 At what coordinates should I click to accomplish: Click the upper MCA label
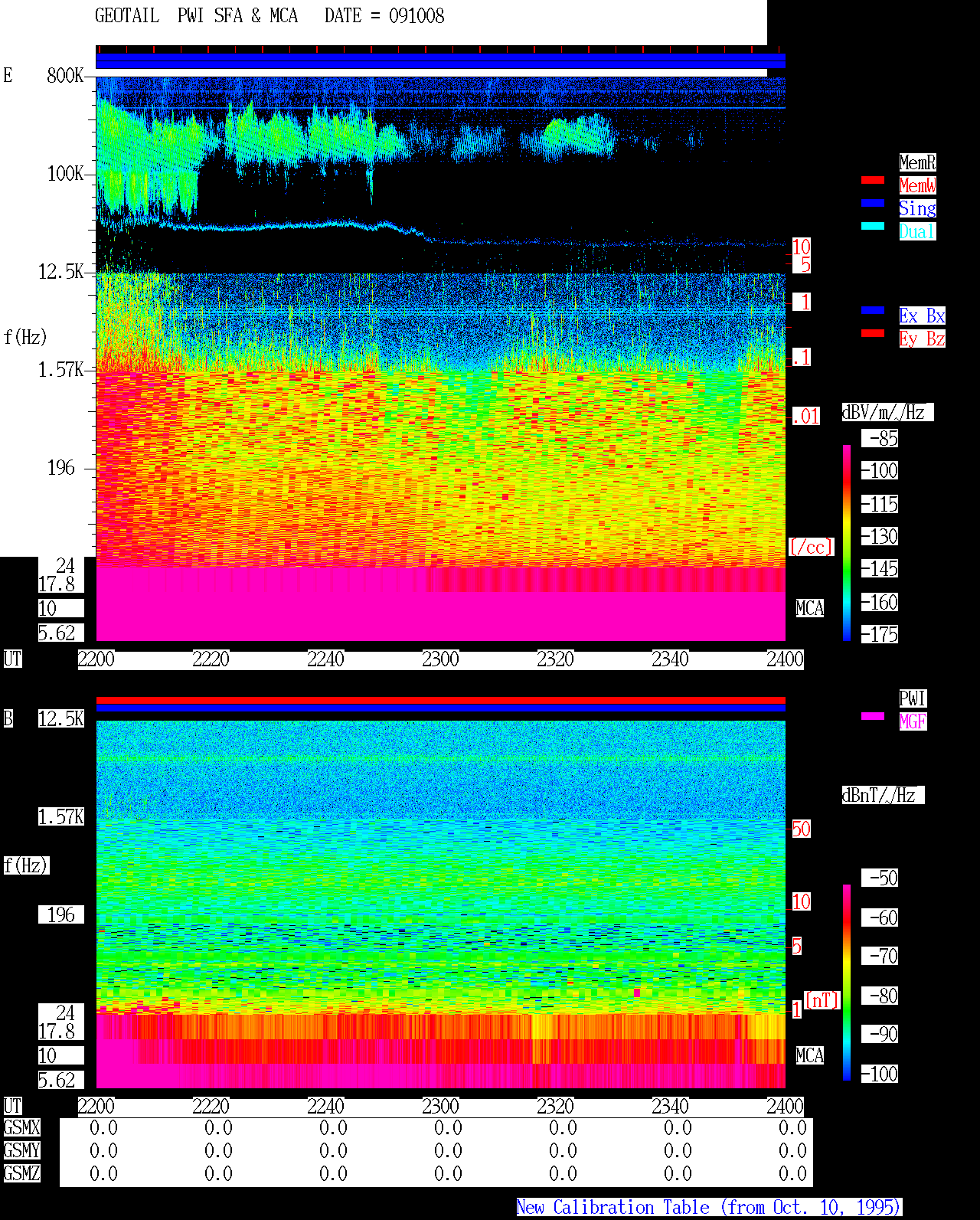coord(810,608)
